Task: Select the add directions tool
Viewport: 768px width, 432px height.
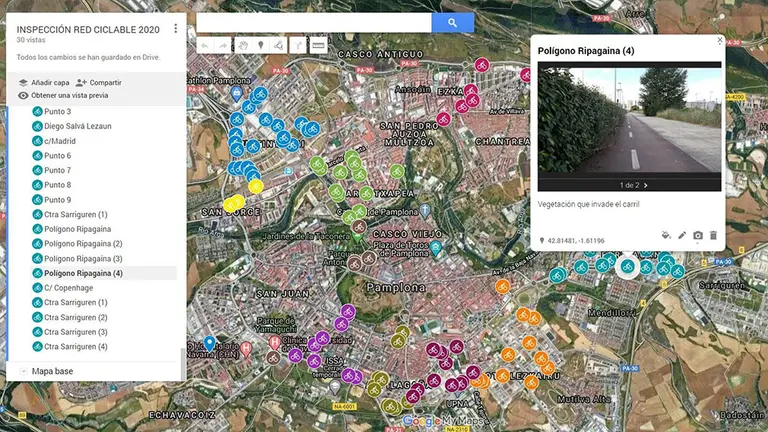Action: pos(298,46)
